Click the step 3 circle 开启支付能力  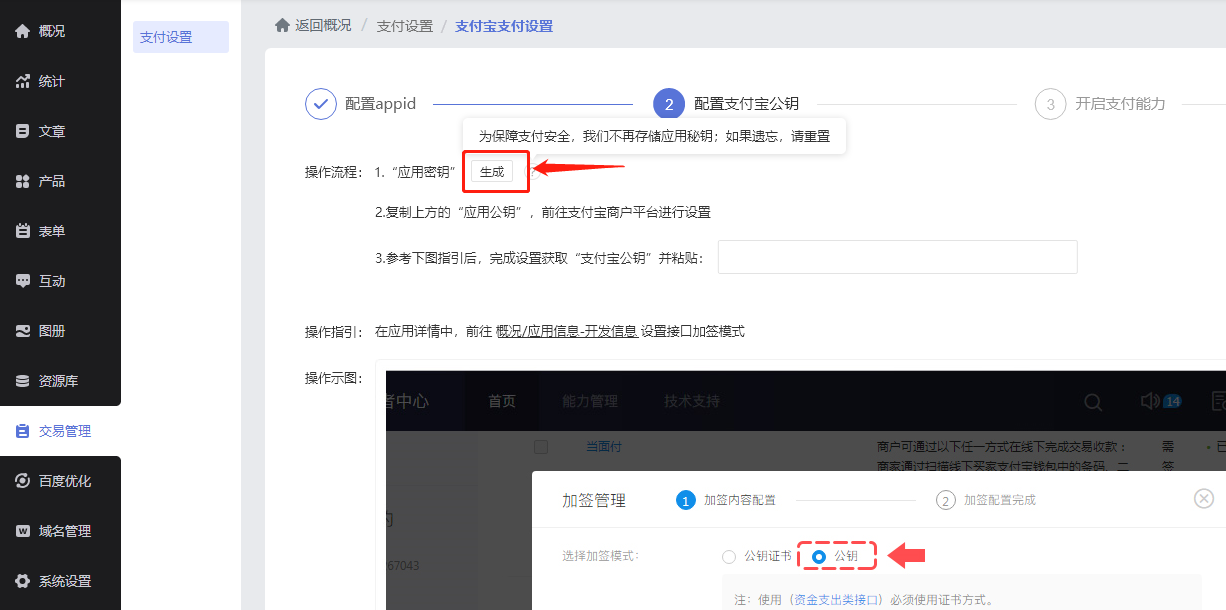tap(1050, 104)
